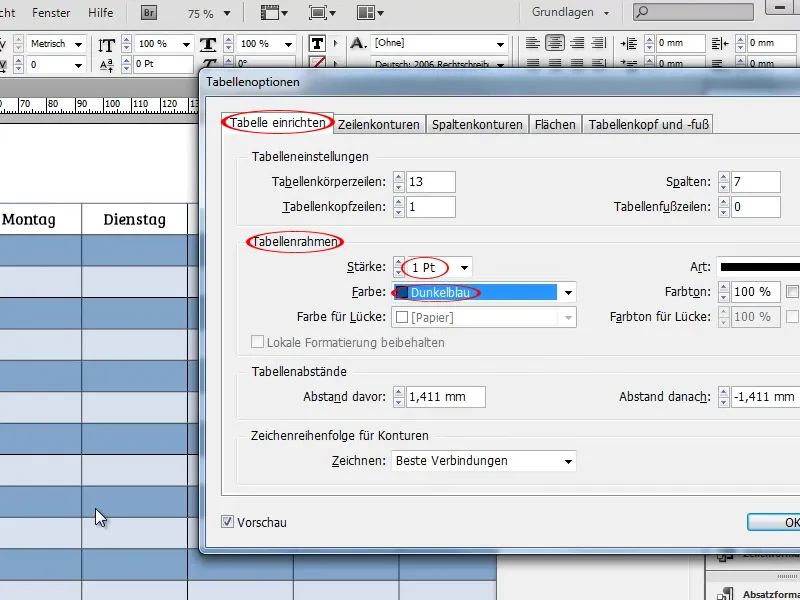800x600 pixels.
Task: Click the [Papier] color swatch
Action: (402, 317)
